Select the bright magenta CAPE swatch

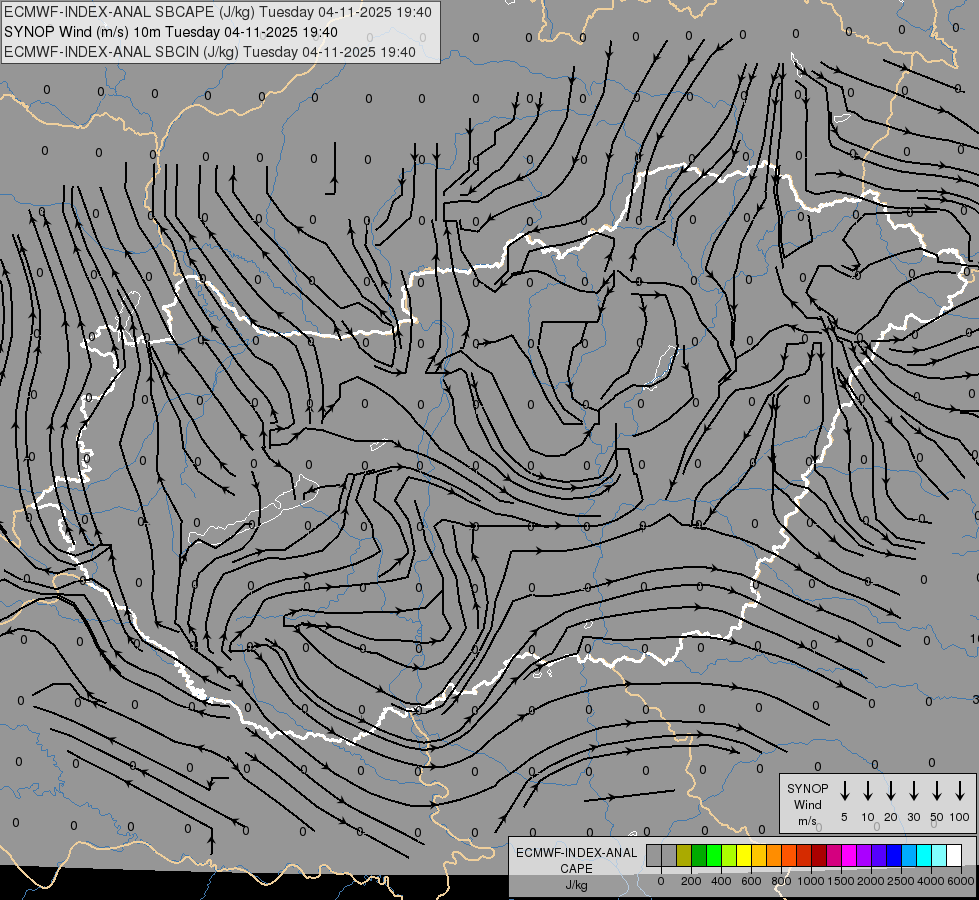[849, 855]
